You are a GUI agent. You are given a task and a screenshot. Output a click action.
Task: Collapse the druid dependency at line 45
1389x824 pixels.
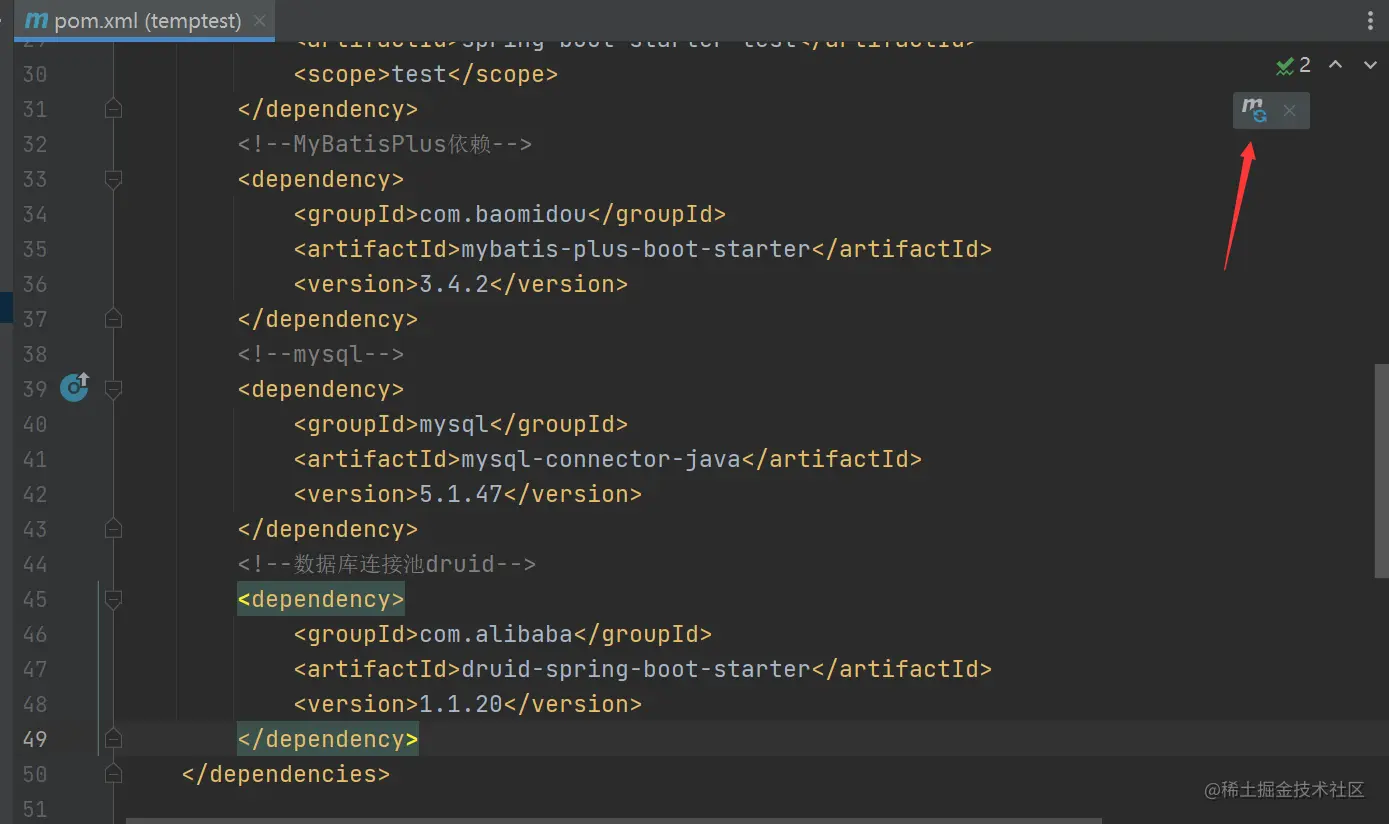[x=113, y=599]
